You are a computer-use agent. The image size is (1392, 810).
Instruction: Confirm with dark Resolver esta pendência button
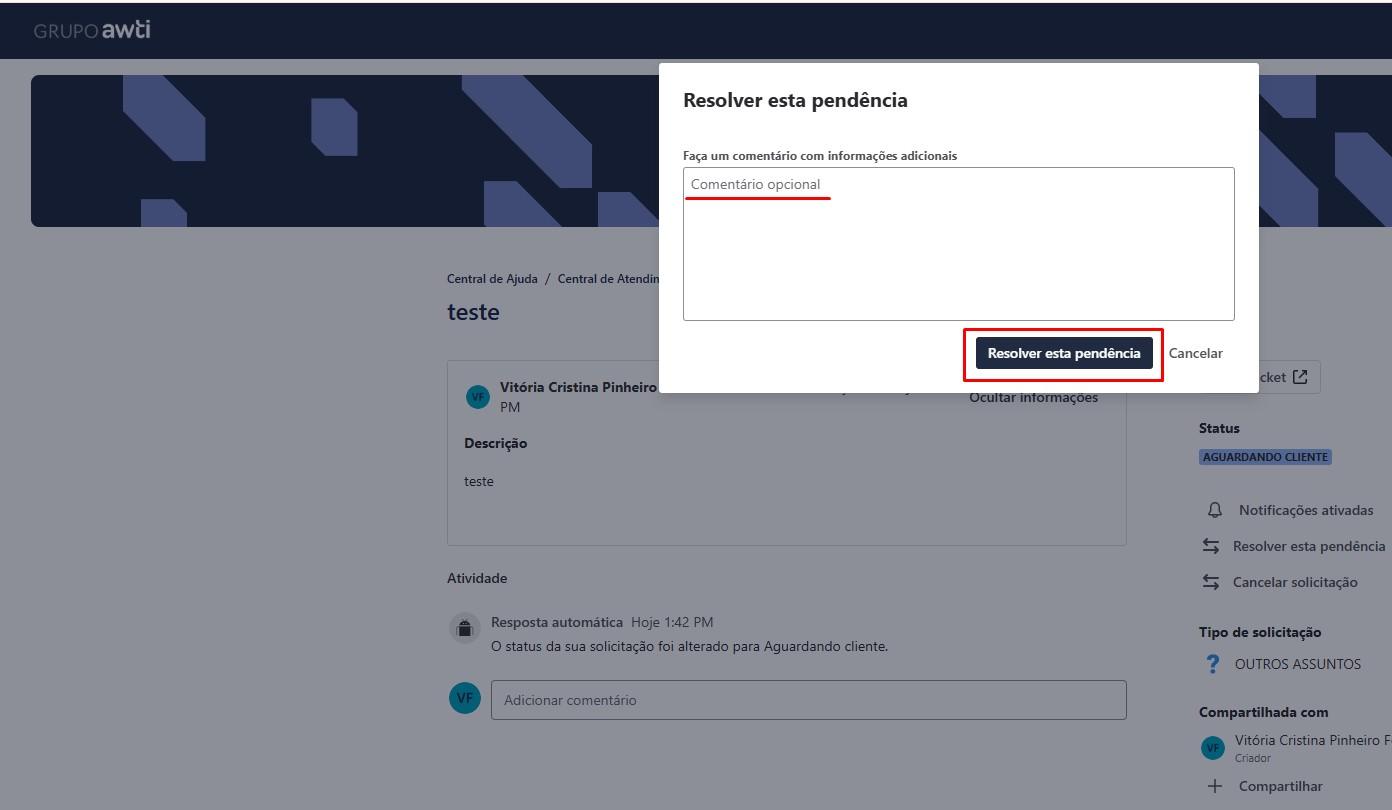1064,353
